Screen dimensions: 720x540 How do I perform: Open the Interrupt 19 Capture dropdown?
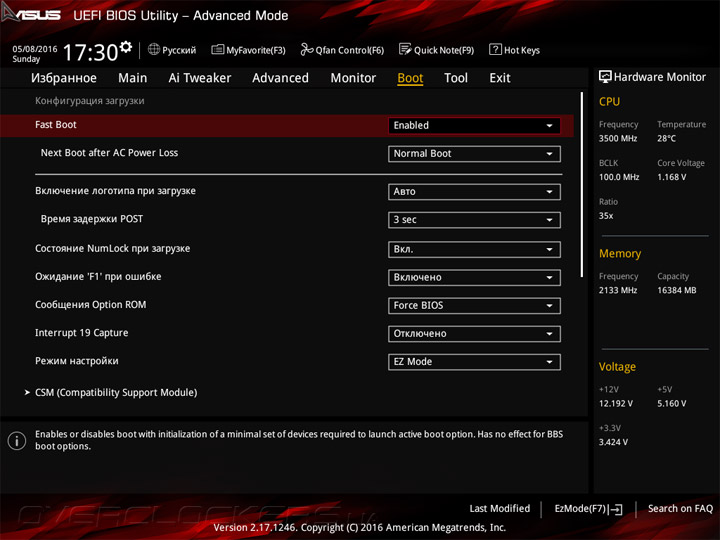pos(474,334)
